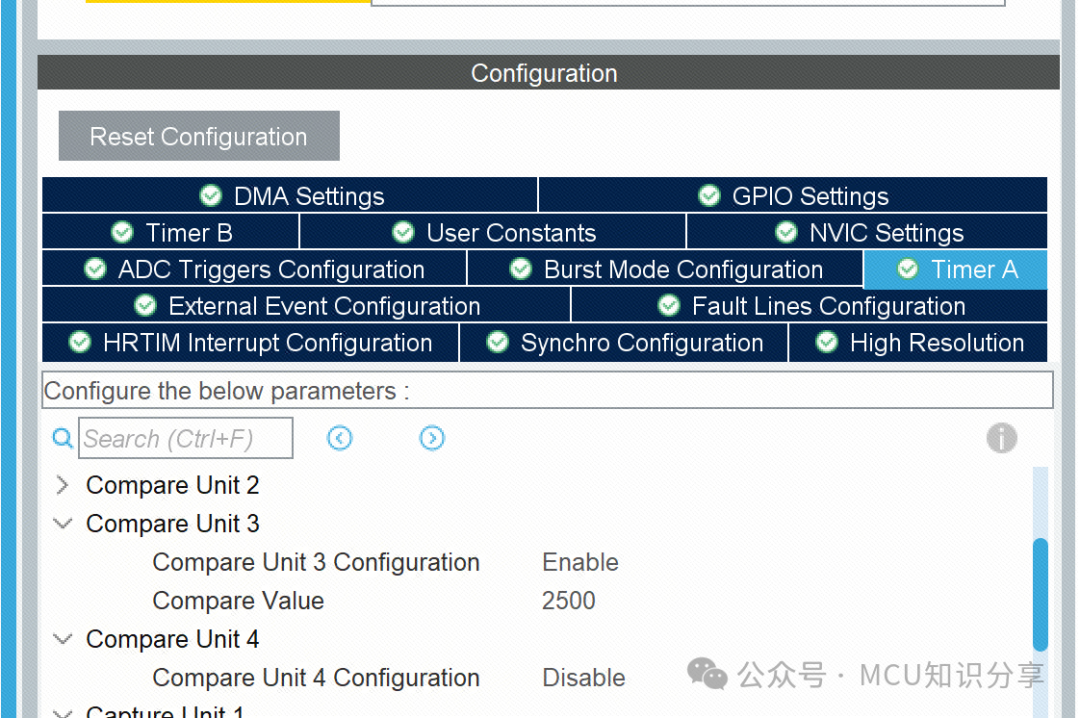Switch to Burst Mode Configuration tab
The height and width of the screenshot is (718, 1080).
[665, 269]
